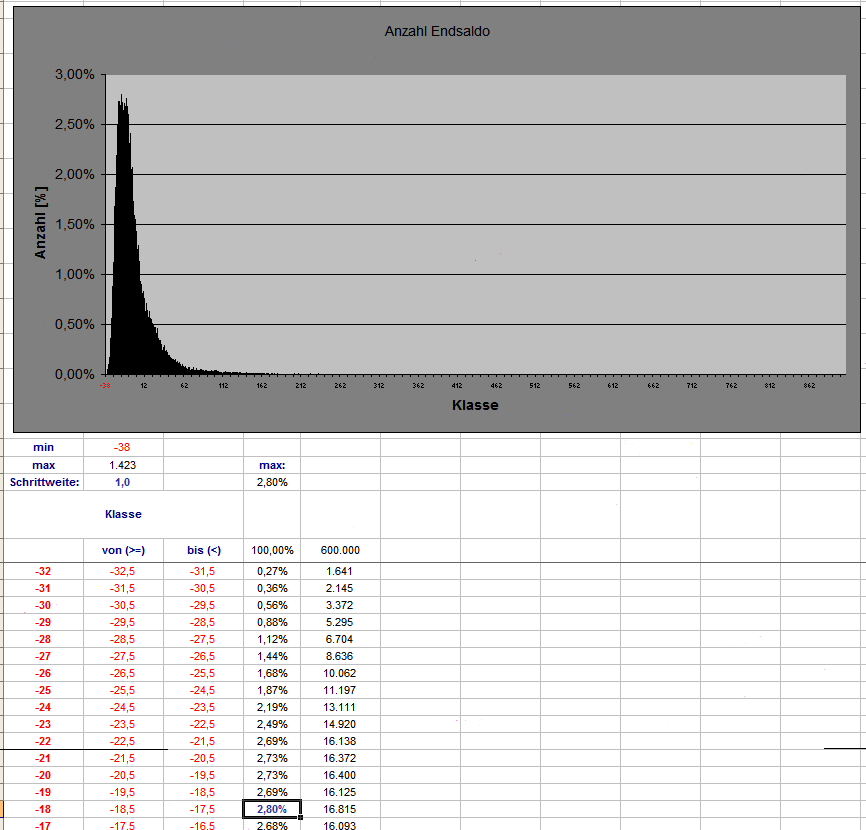Click the x-axis label 862

[x=809, y=385]
